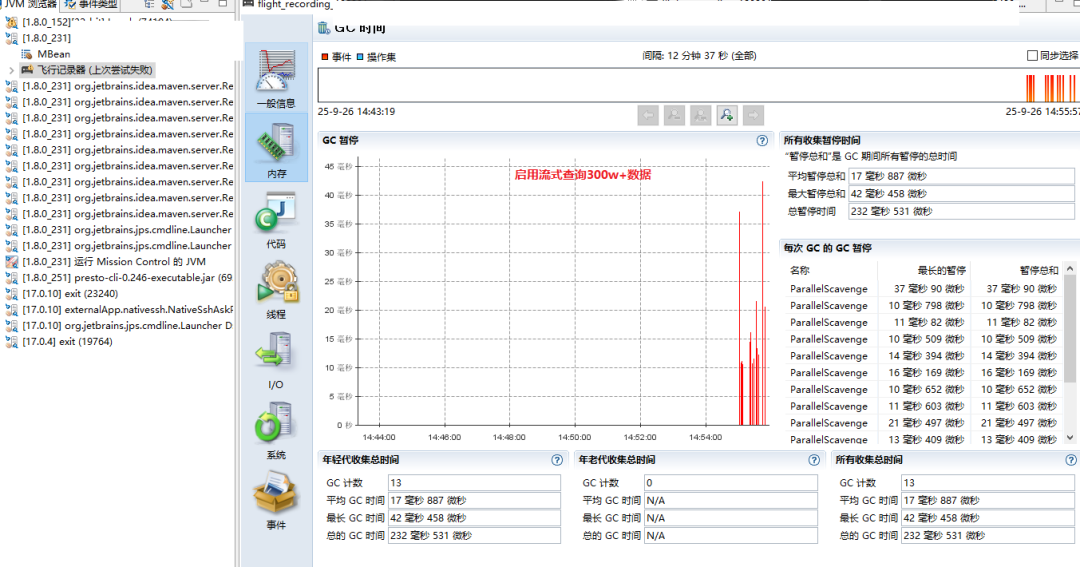Viewport: 1080px width, 567px height.
Task: Select externalApp.nativessh.NativeSshAsk entry
Action: [x=127, y=309]
